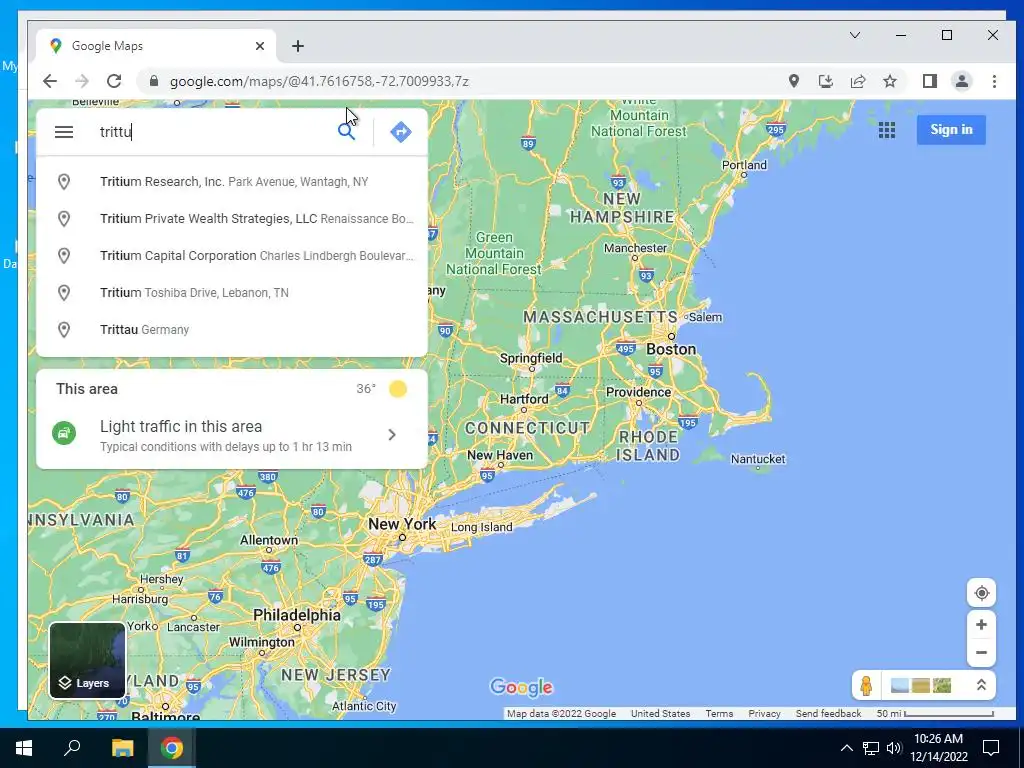Toggle the 50 mi map scale
This screenshot has width=1024, height=768.
pyautogui.click(x=935, y=714)
